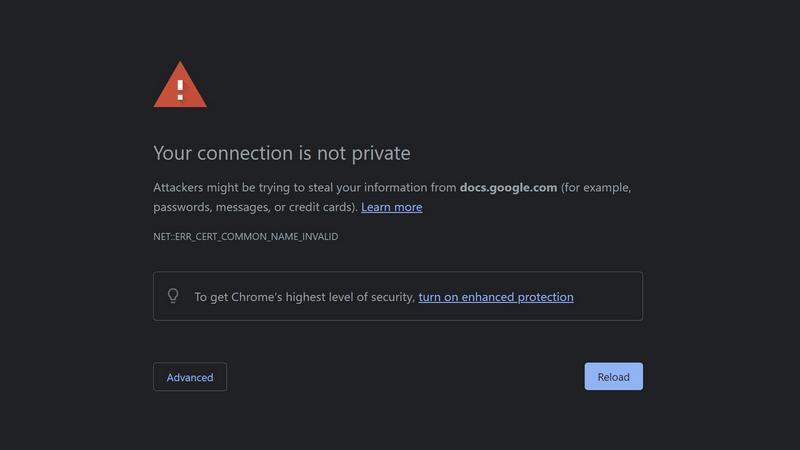This screenshot has height=450, width=800.
Task: Click inside the enhanced protection tip box
Action: click(398, 296)
